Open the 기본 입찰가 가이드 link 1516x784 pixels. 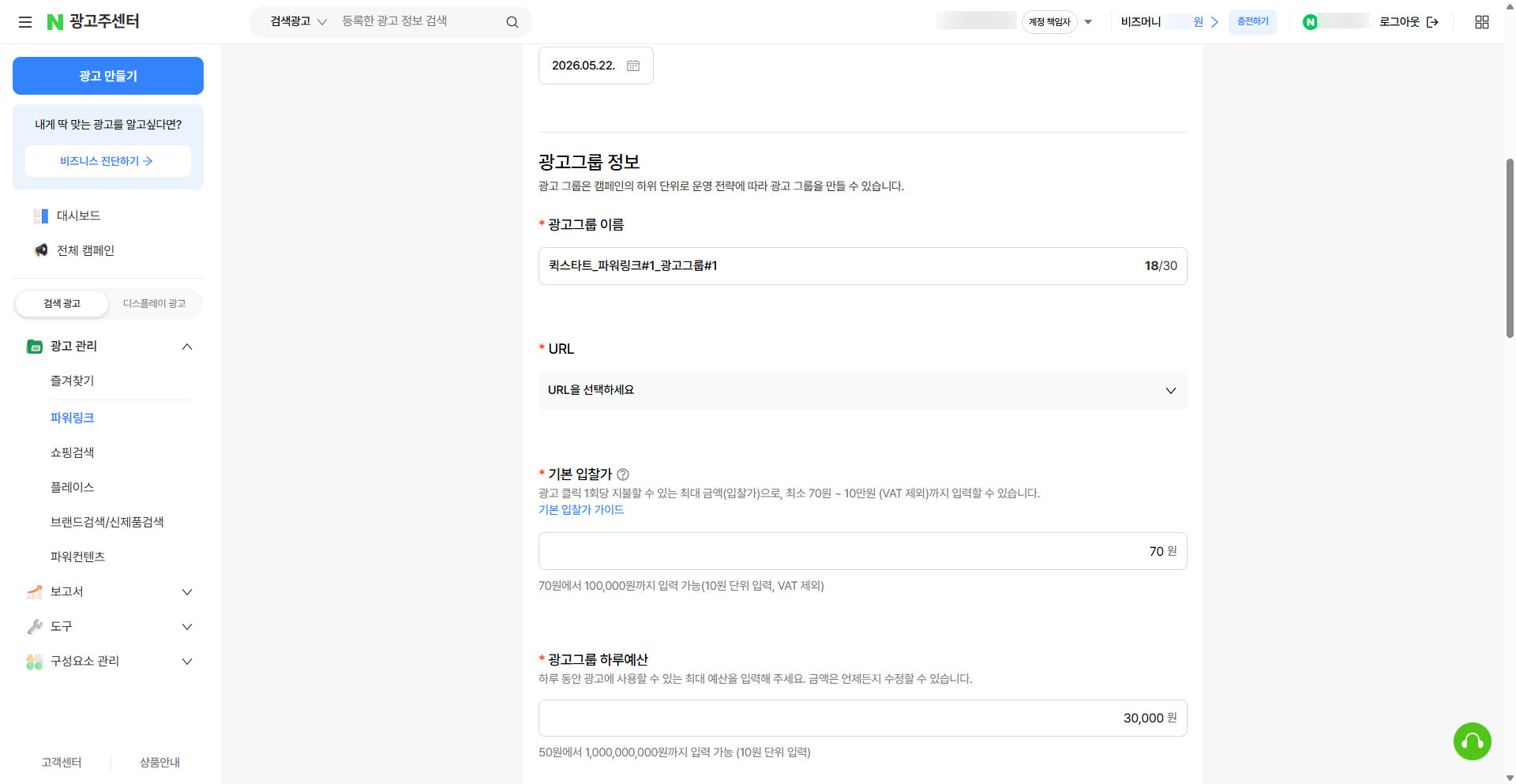(581, 510)
